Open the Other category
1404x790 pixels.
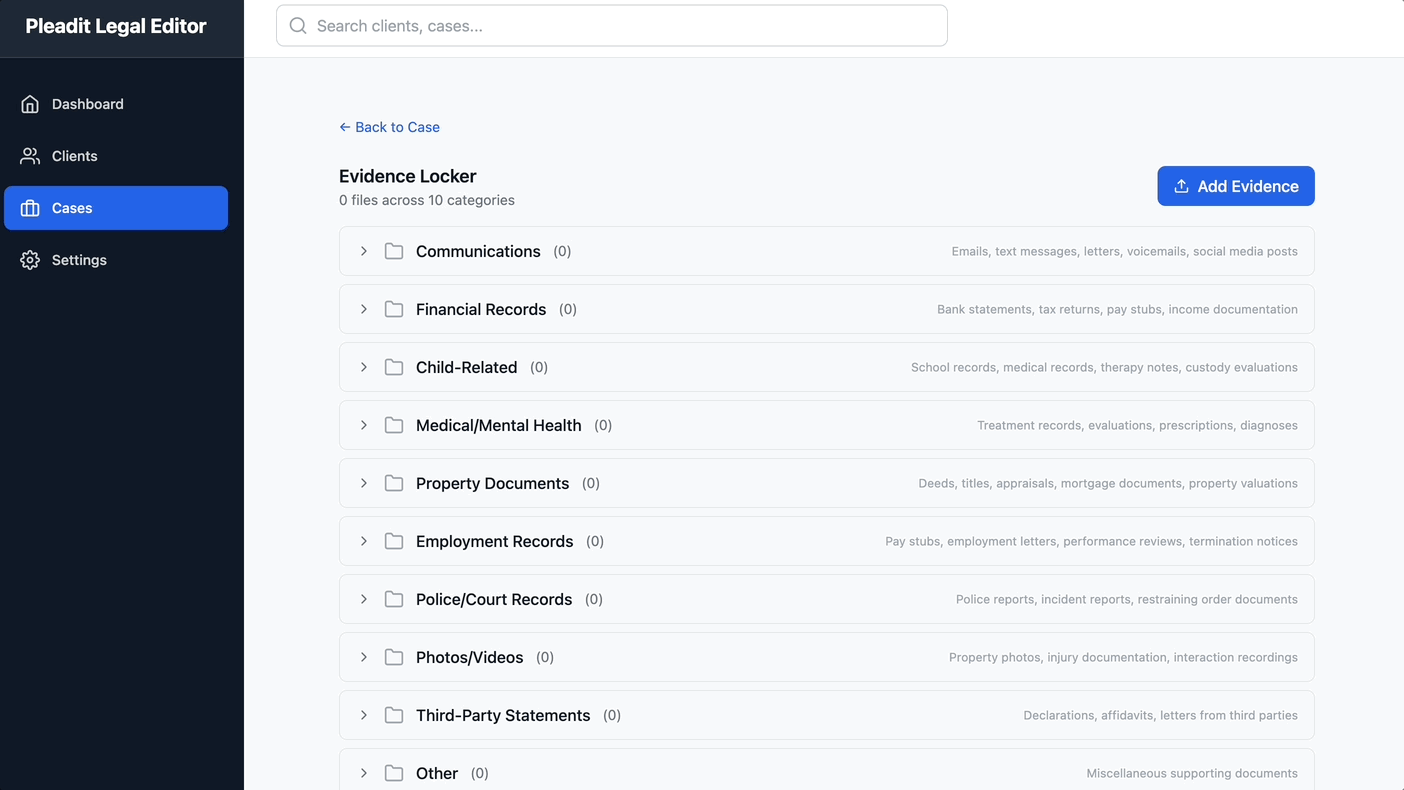tap(364, 773)
